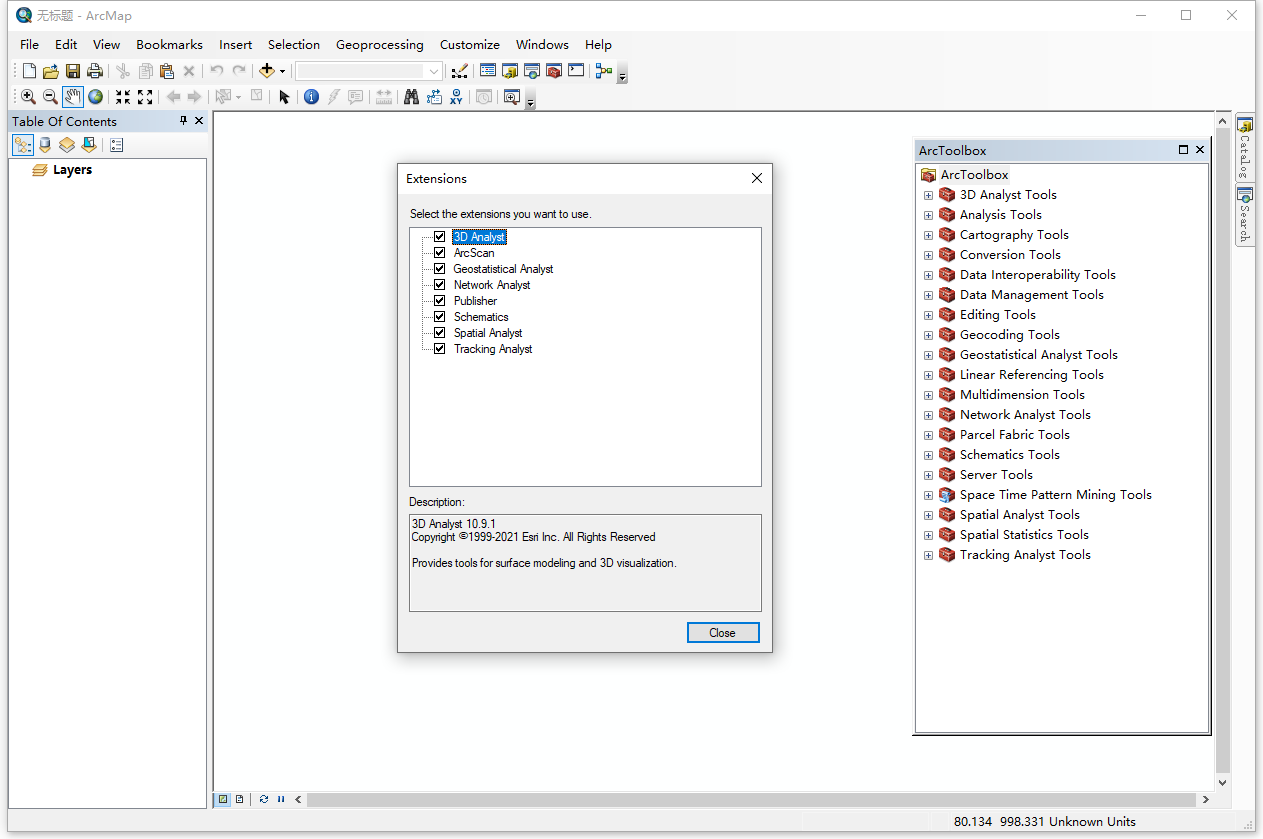Expand Editing Tools toolbox
The image size is (1263, 839).
coord(928,315)
